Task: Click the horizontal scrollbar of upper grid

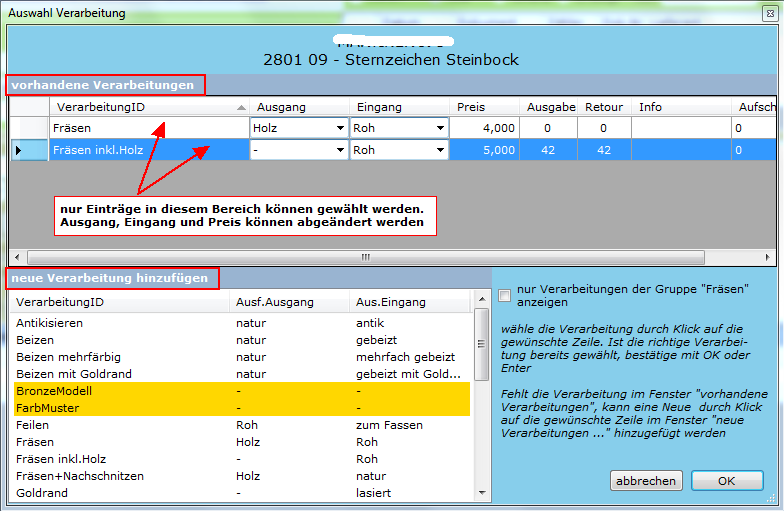Action: (365, 257)
